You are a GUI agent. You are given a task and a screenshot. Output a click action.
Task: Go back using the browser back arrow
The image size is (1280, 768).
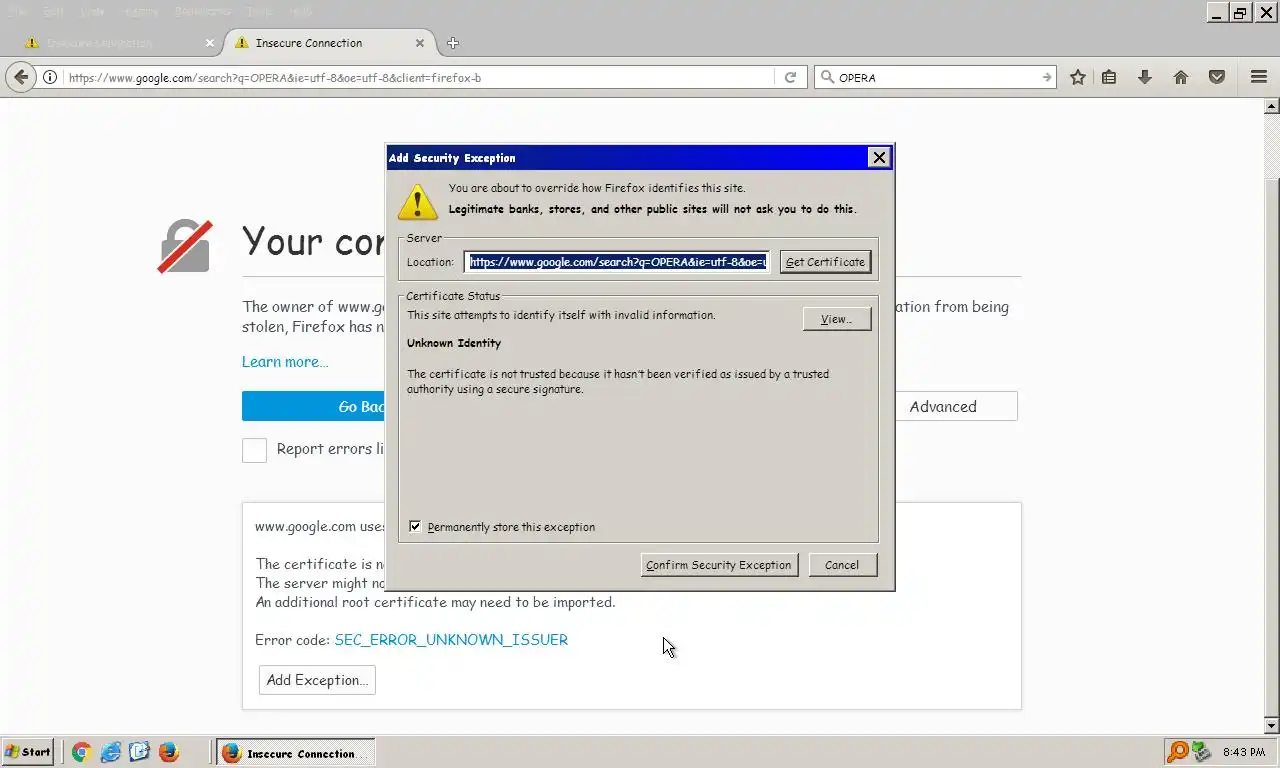[21, 77]
